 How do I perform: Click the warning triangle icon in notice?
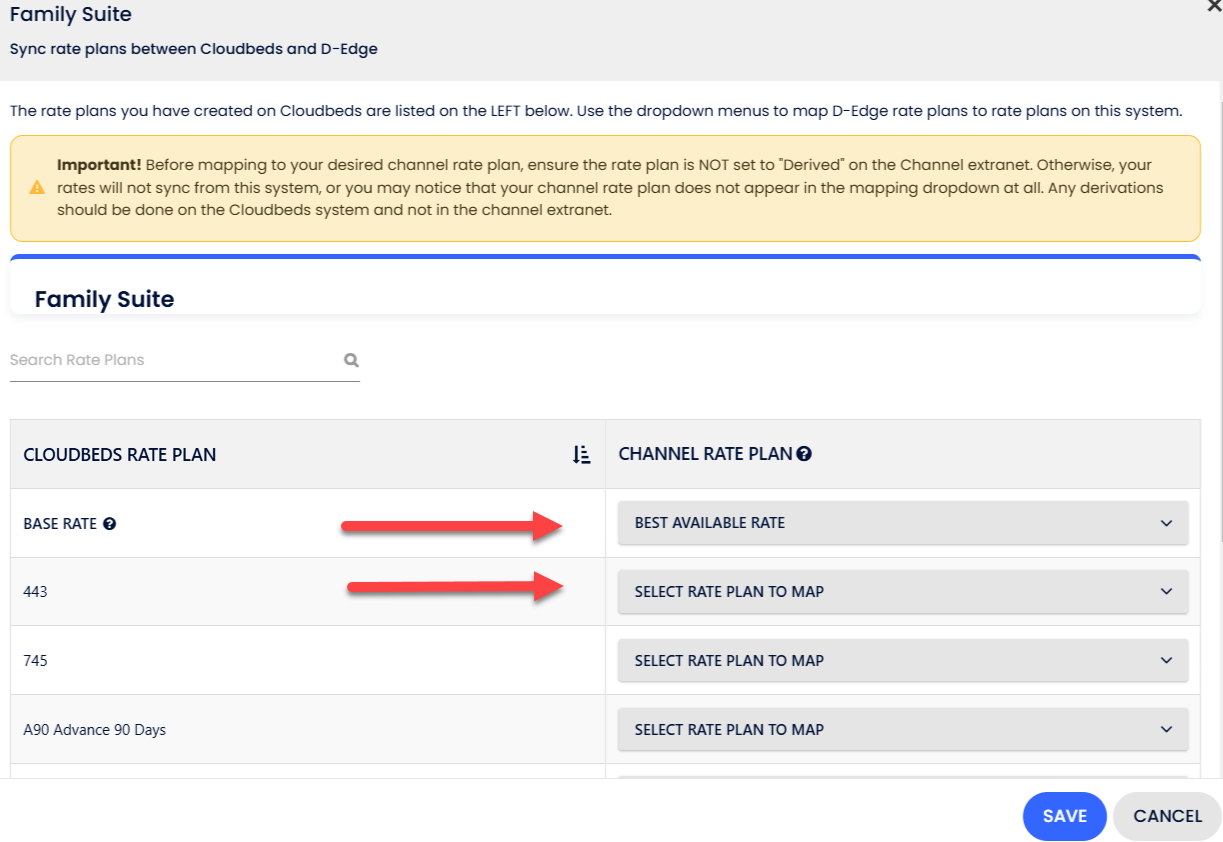coord(37,187)
